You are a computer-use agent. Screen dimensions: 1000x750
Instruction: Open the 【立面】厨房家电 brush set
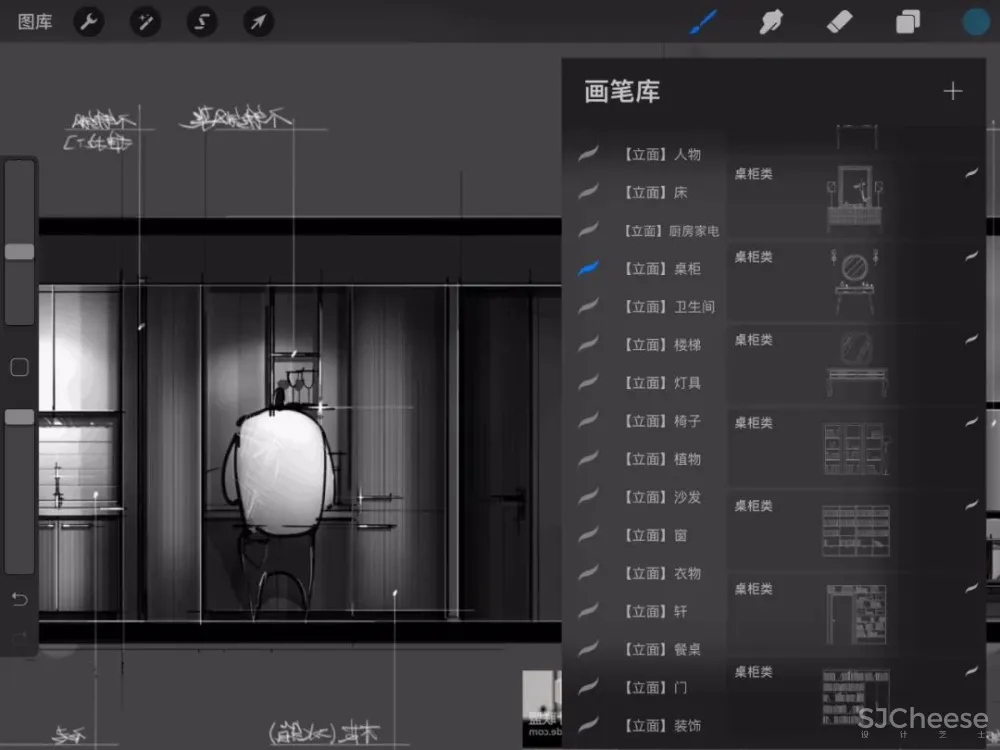click(670, 231)
